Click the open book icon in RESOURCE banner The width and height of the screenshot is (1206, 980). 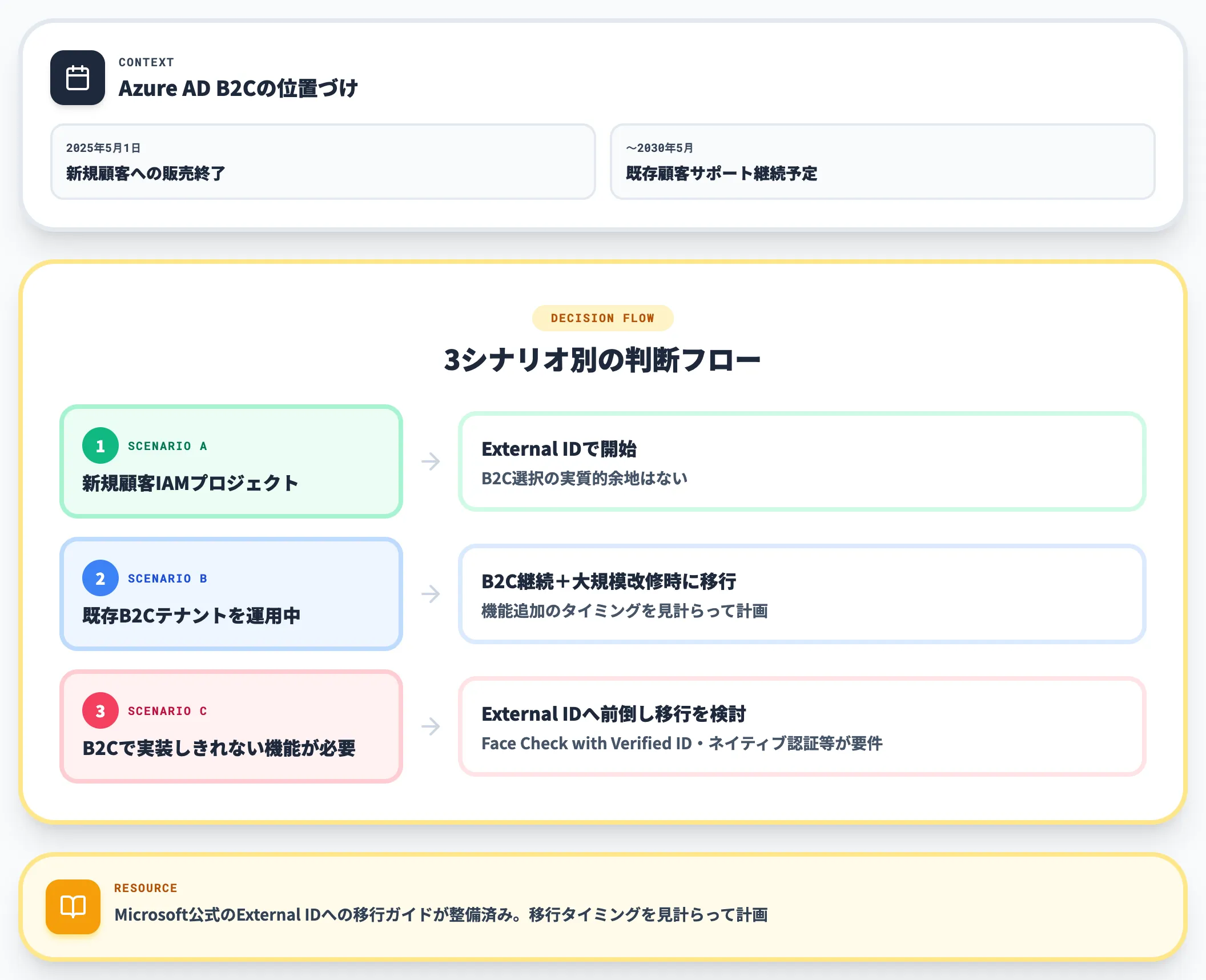[73, 906]
